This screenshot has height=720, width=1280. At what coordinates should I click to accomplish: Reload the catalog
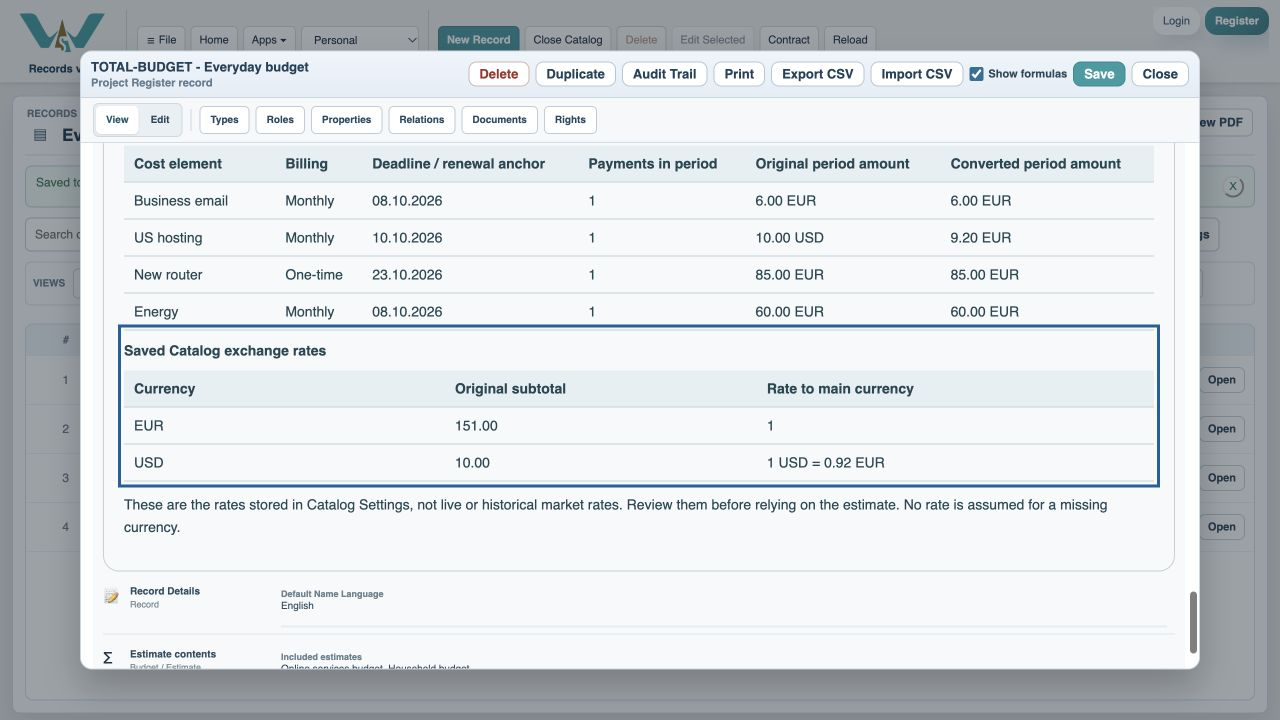(850, 40)
